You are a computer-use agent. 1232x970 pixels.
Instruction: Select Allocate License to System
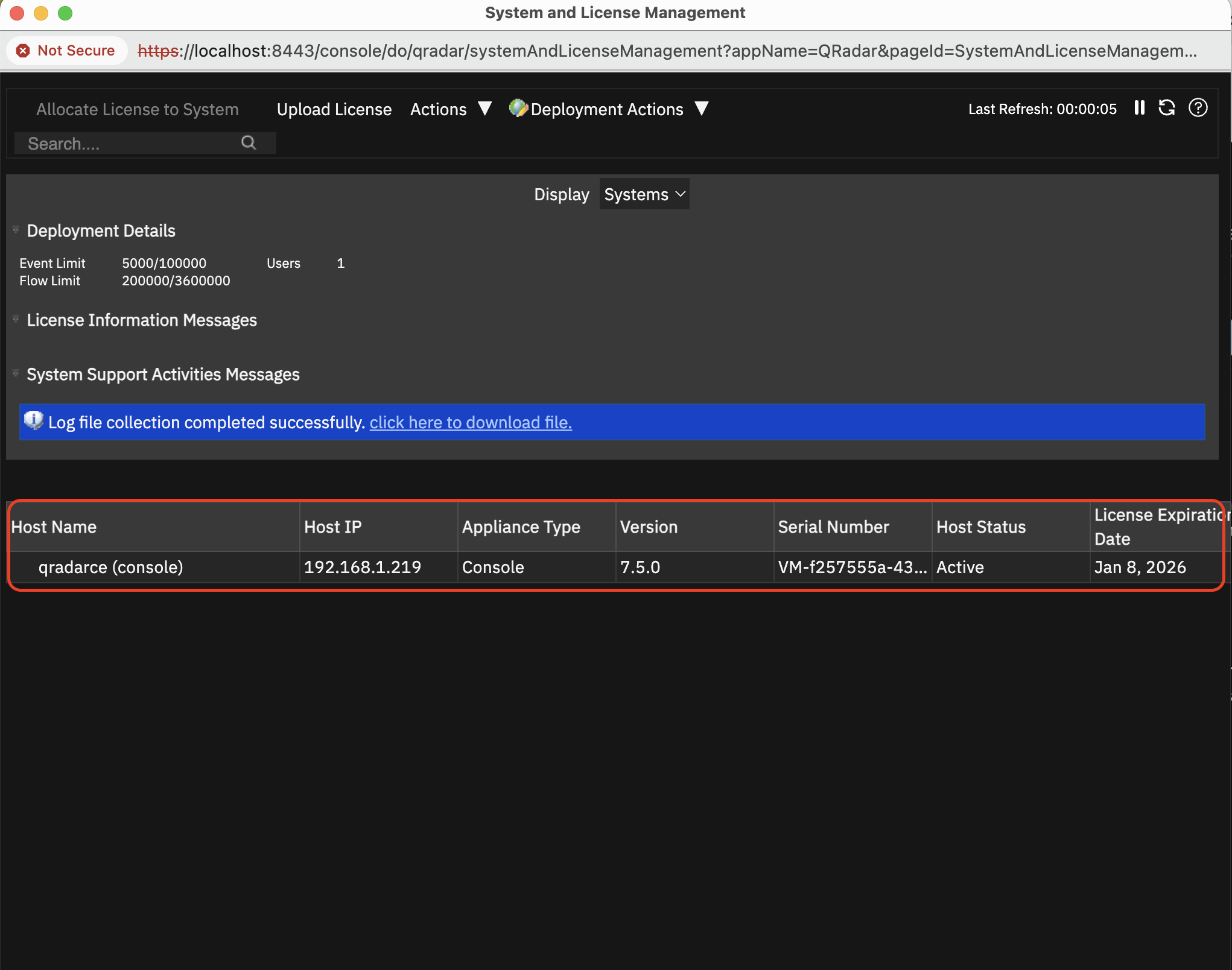[x=137, y=109]
